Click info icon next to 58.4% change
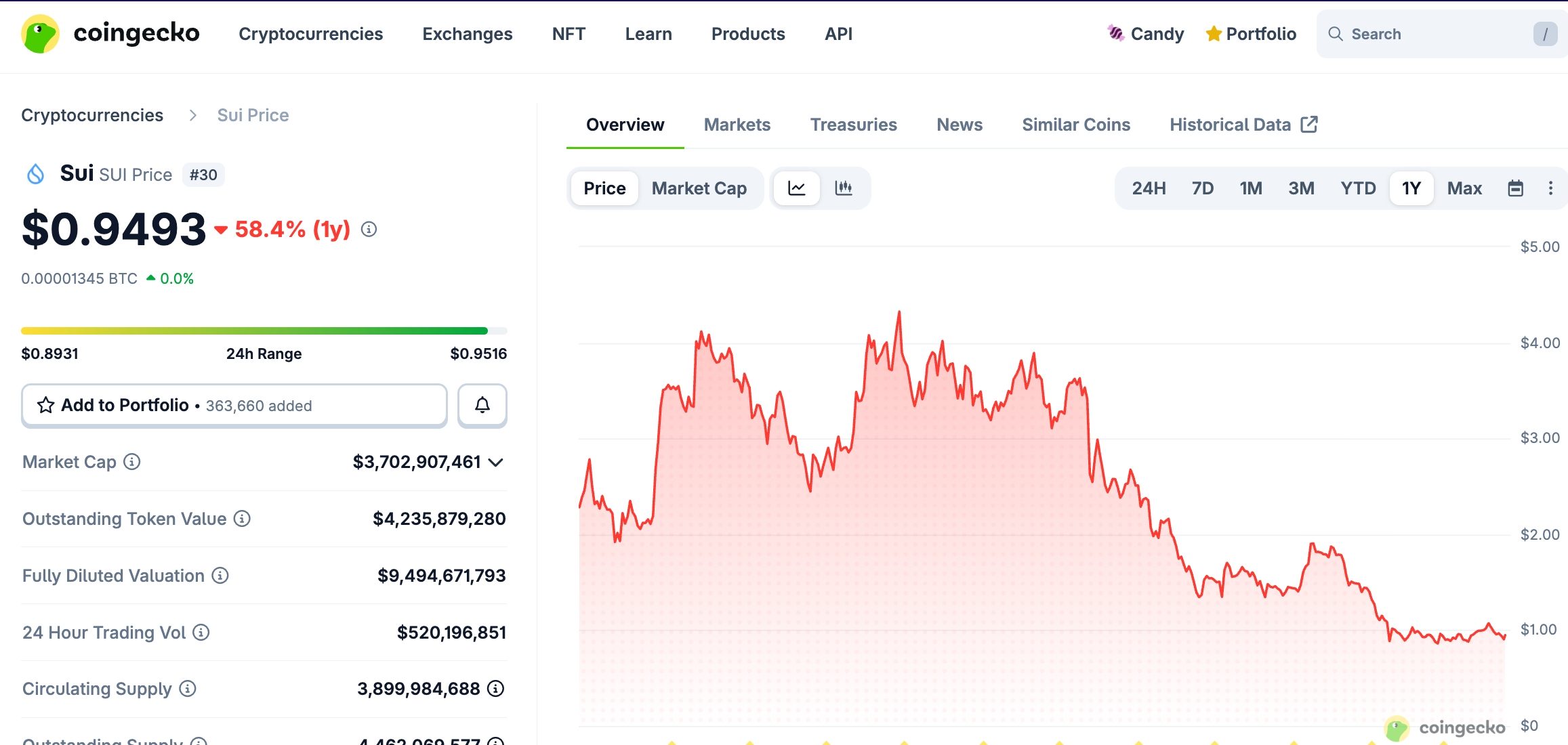The height and width of the screenshot is (745, 1568). tap(369, 230)
